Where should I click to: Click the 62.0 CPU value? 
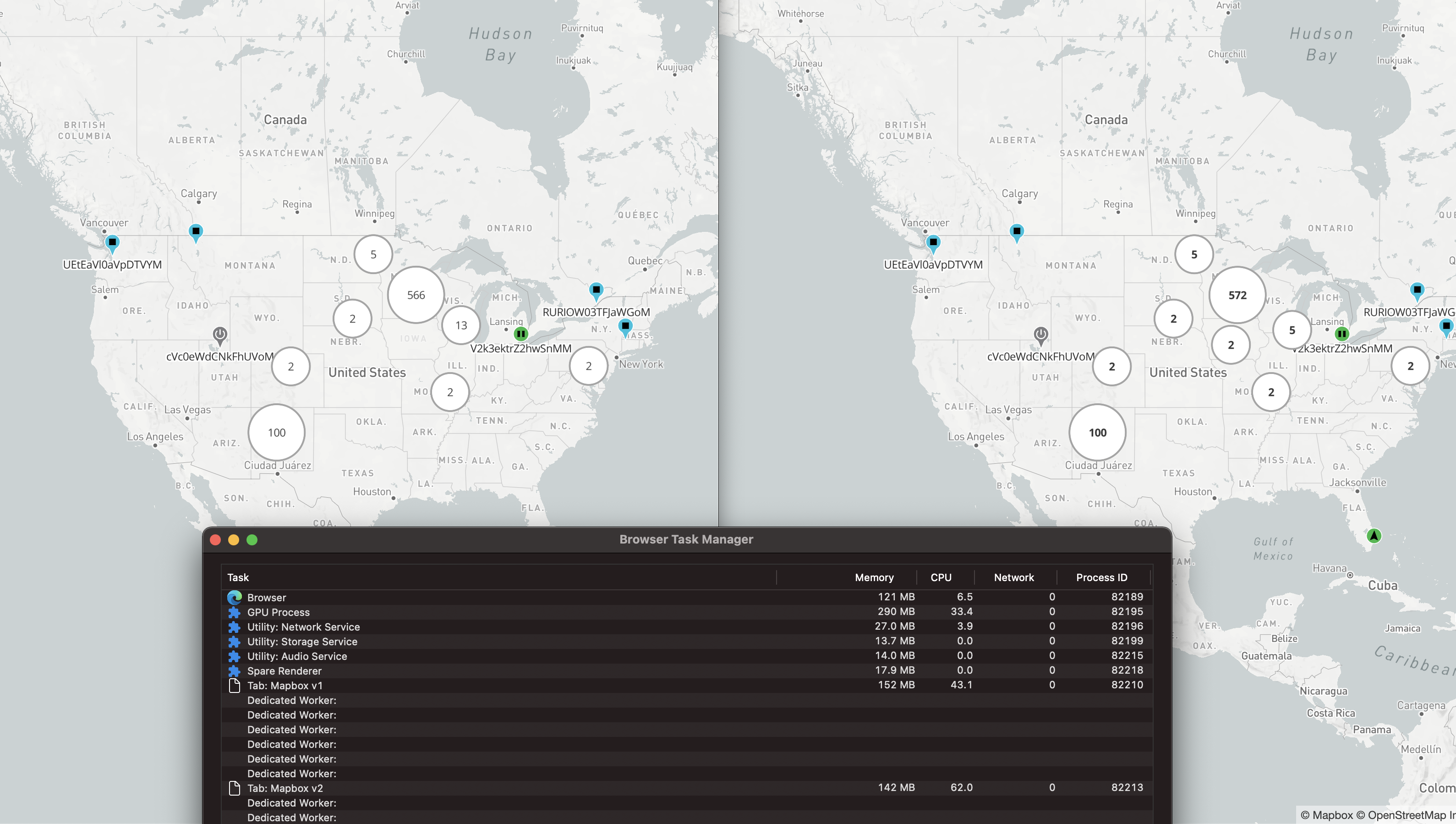[962, 787]
